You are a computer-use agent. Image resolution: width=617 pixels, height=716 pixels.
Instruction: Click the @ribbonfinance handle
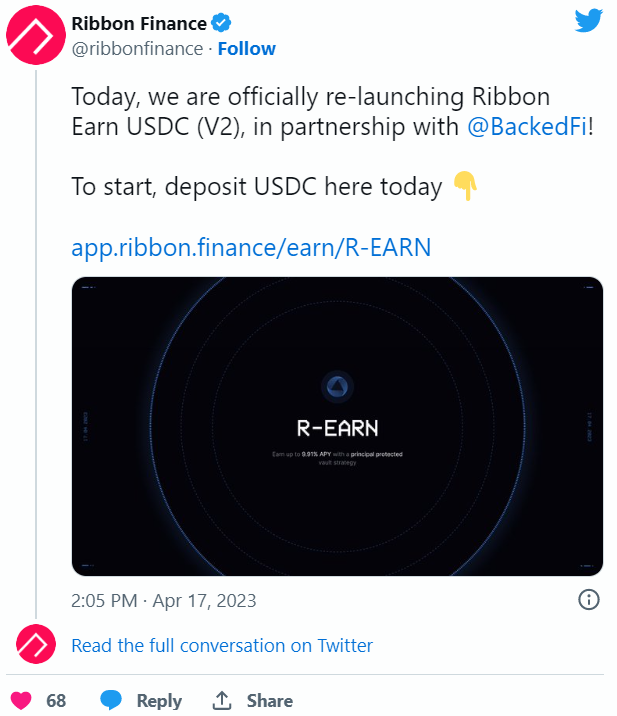click(x=137, y=48)
